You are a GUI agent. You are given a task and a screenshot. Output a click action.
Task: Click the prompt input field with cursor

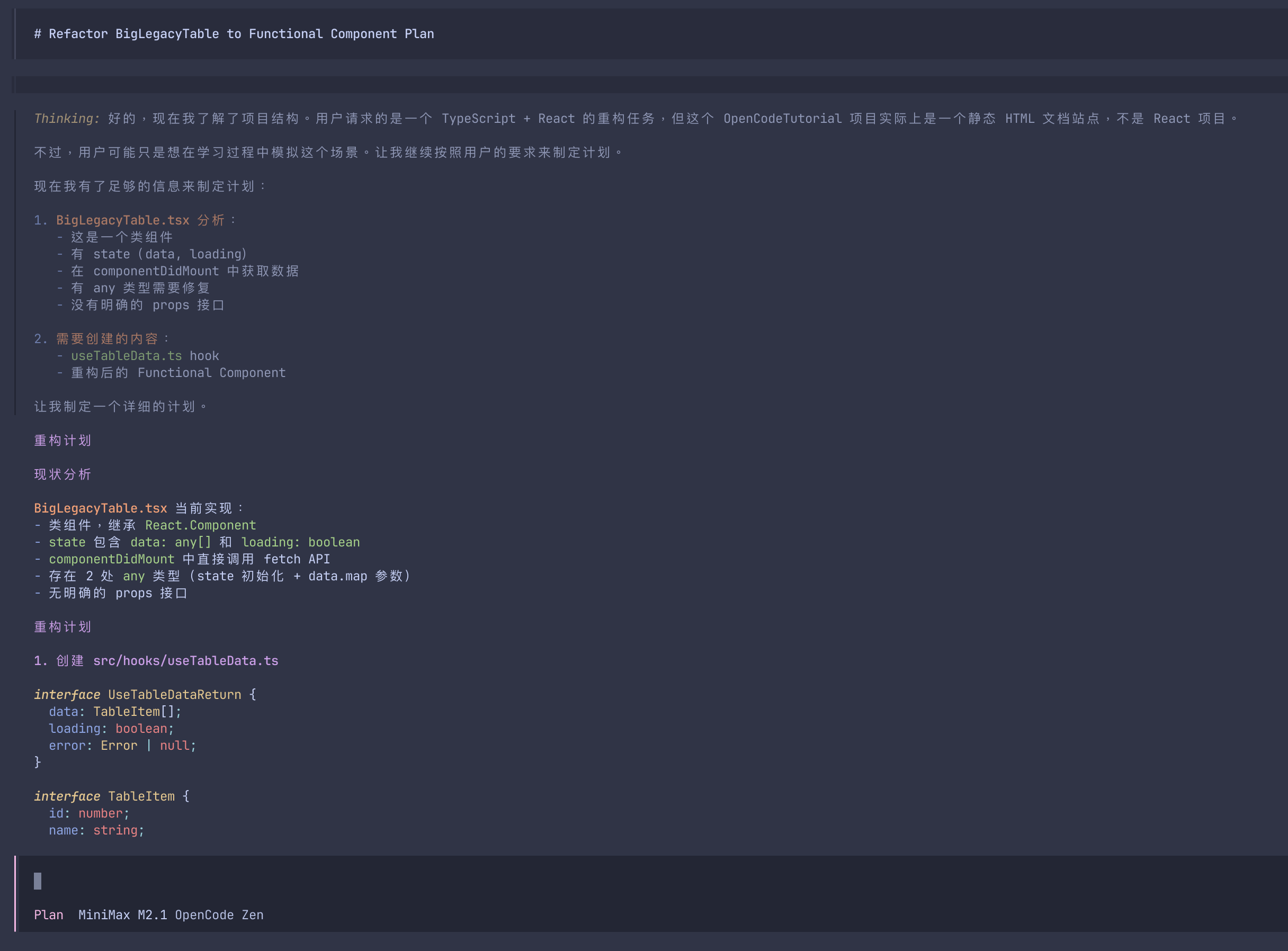click(x=653, y=881)
